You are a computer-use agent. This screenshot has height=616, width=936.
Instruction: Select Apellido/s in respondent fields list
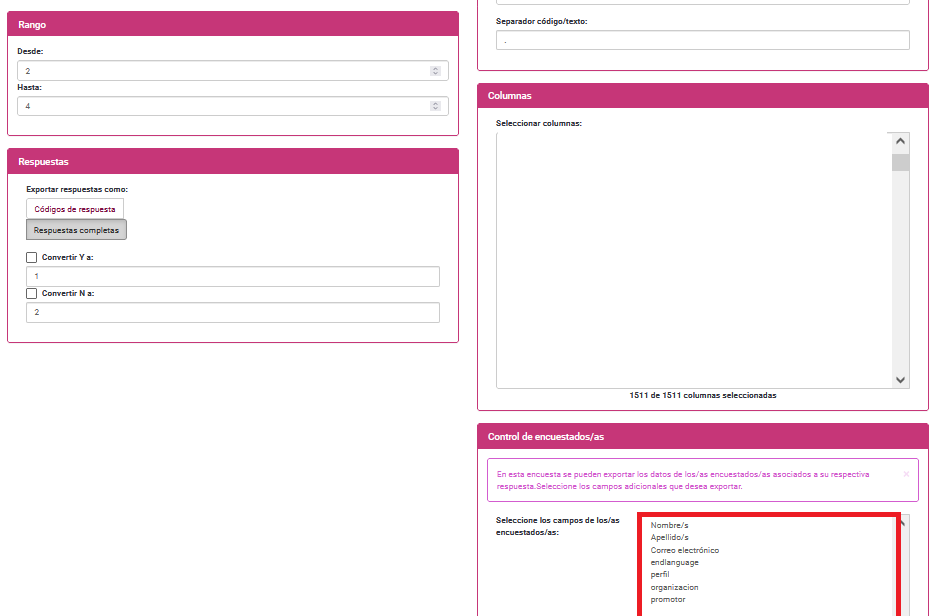pyautogui.click(x=669, y=538)
